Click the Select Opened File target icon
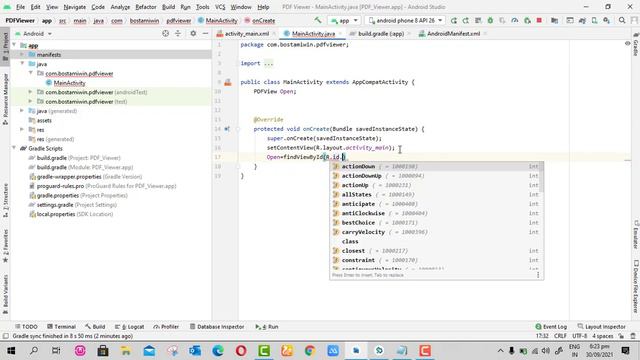 [x=165, y=34]
